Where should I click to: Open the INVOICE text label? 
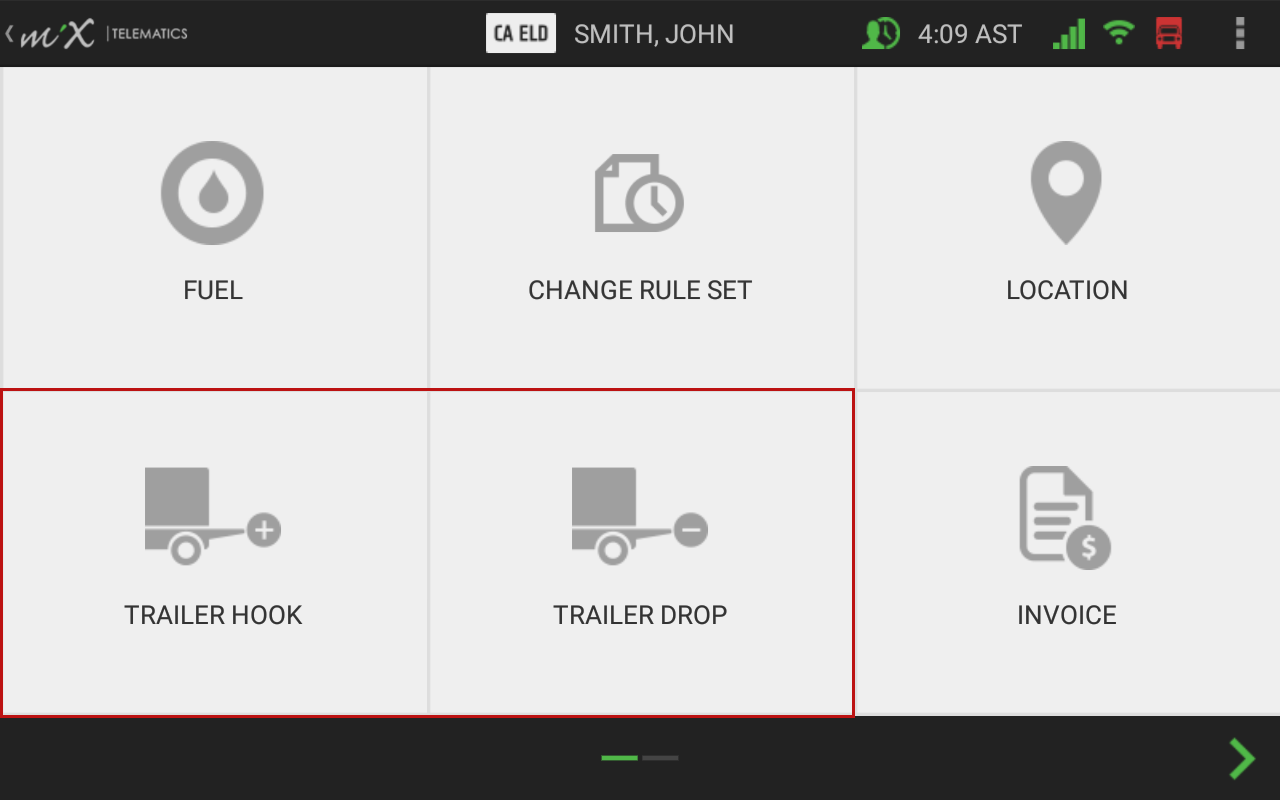(x=1067, y=615)
